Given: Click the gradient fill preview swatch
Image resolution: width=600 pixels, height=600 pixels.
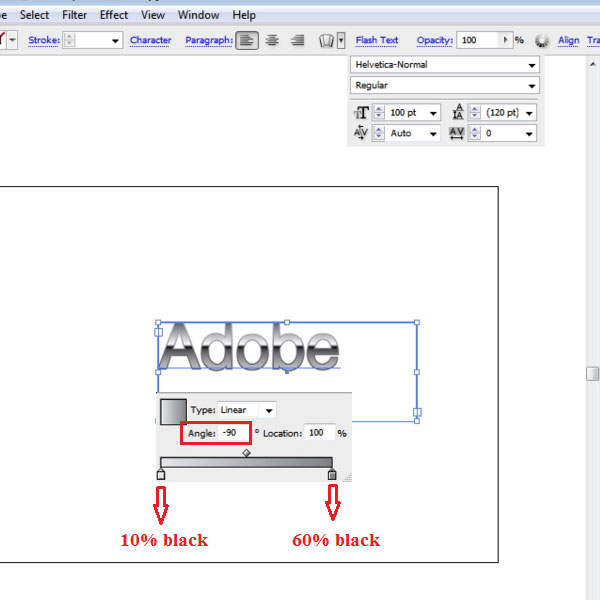Looking at the screenshot, I should pyautogui.click(x=173, y=412).
